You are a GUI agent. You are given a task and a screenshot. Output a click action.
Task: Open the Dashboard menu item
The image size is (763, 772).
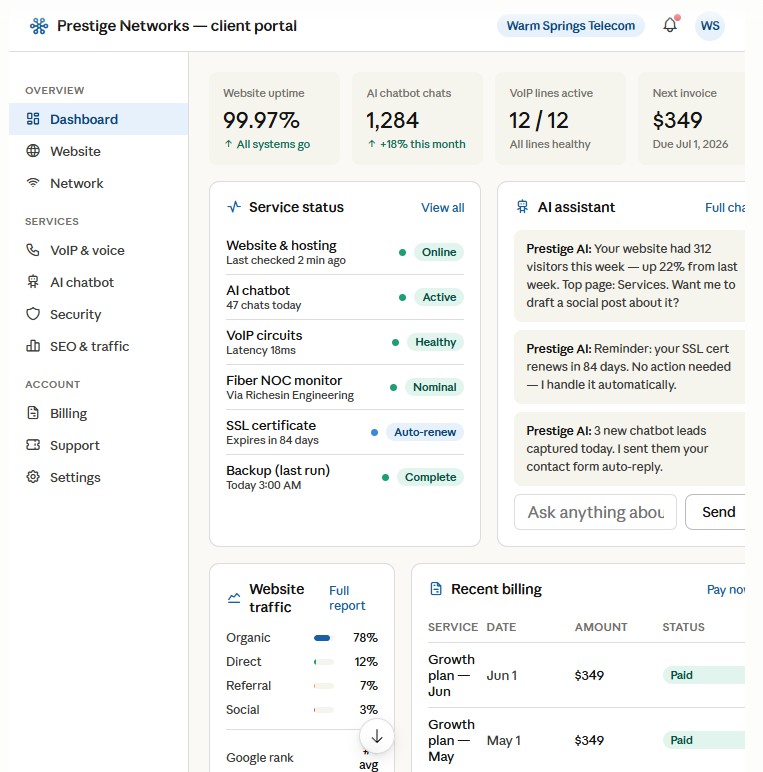coord(98,119)
